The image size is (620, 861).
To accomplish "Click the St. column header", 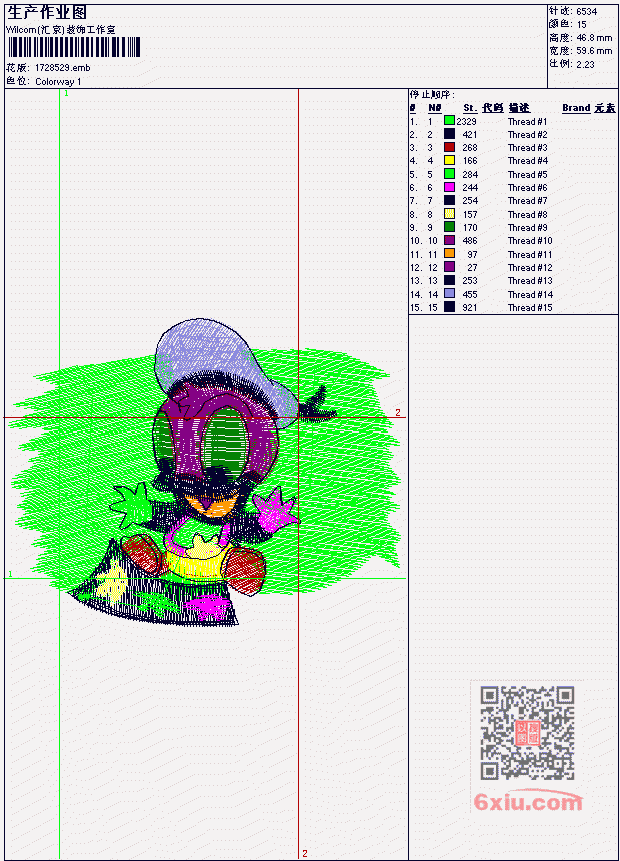I will 470,108.
